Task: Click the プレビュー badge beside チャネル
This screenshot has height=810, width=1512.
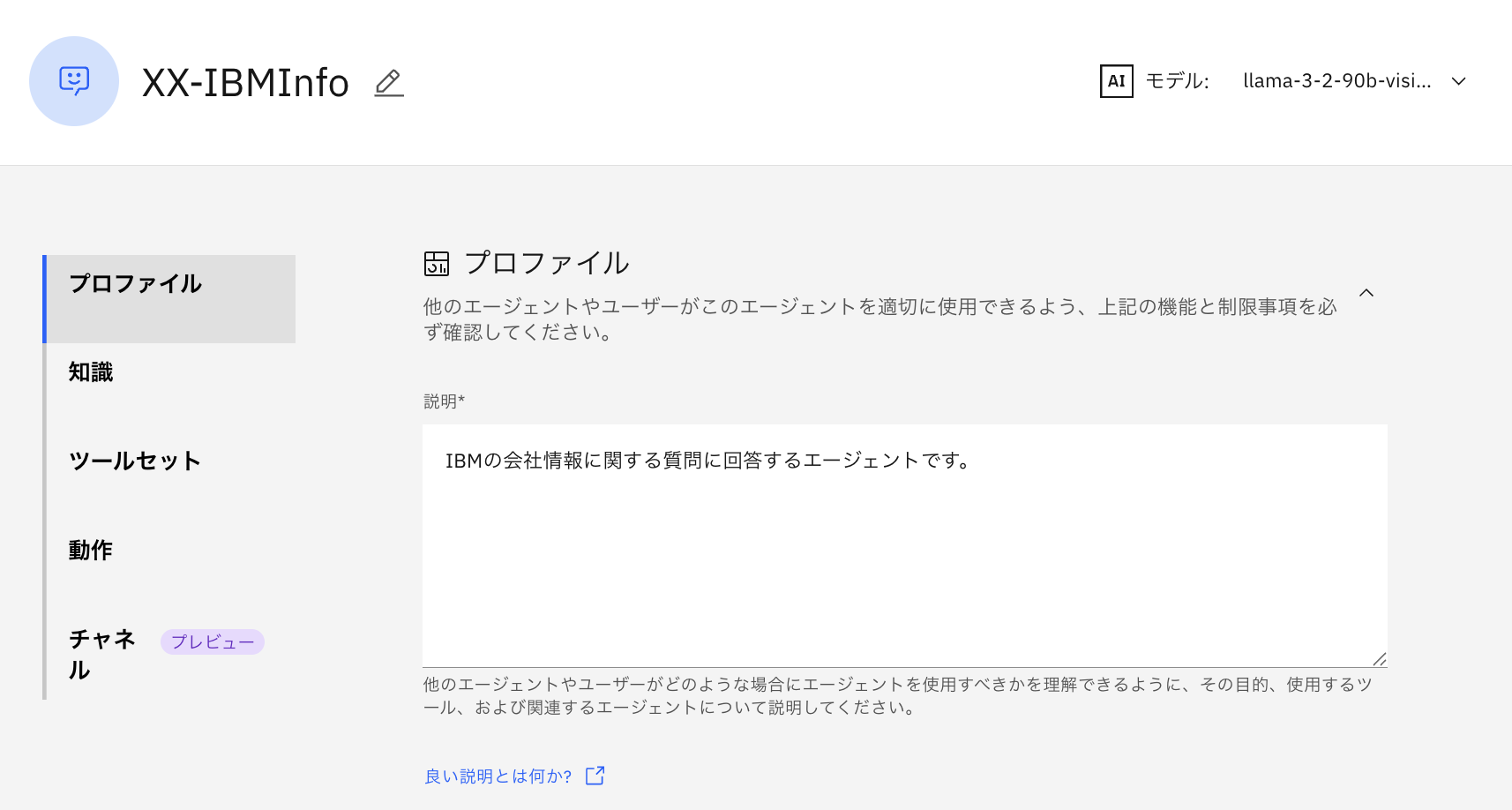Action: [x=212, y=642]
